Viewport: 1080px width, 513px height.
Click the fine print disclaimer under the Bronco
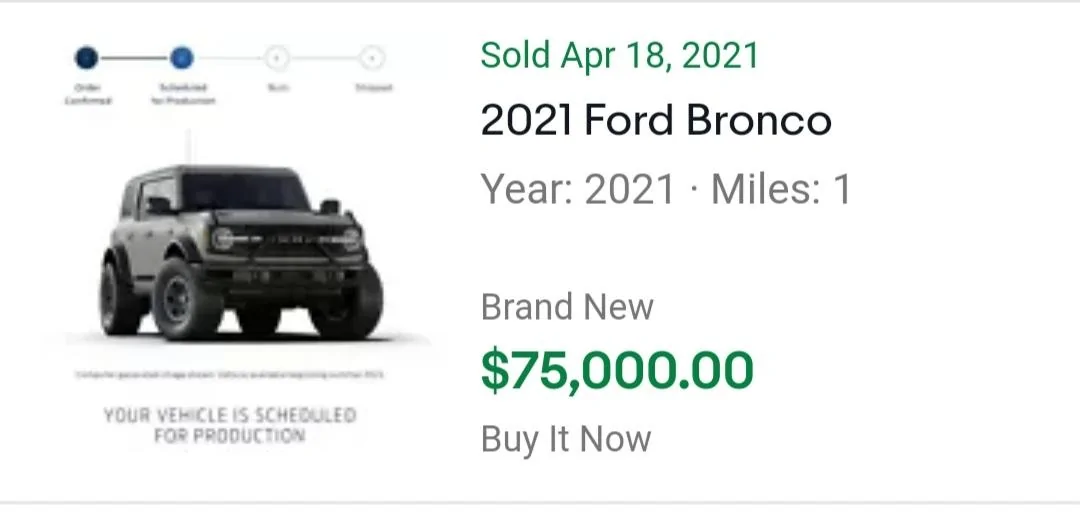229,375
